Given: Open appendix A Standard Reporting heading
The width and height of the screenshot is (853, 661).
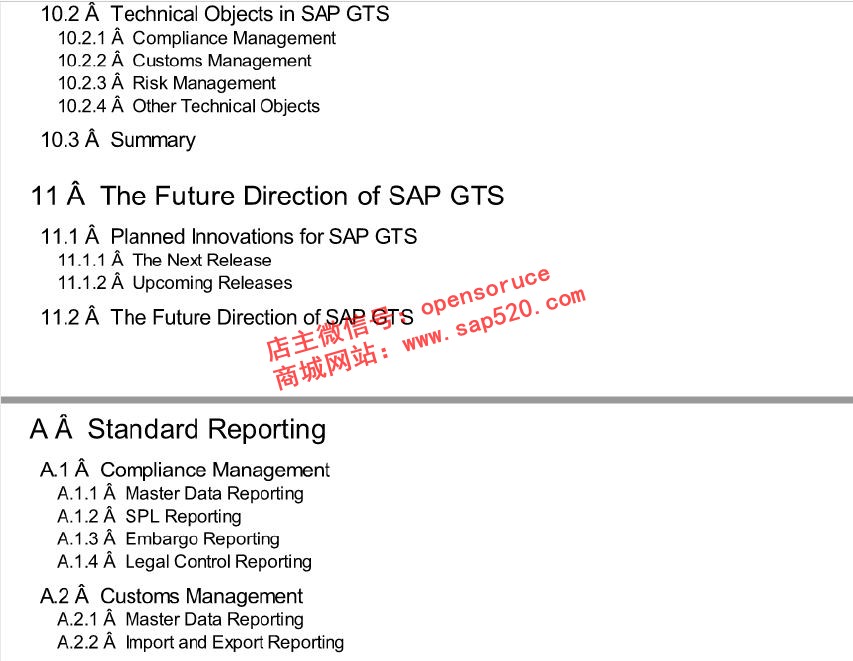Looking at the screenshot, I should point(178,429).
